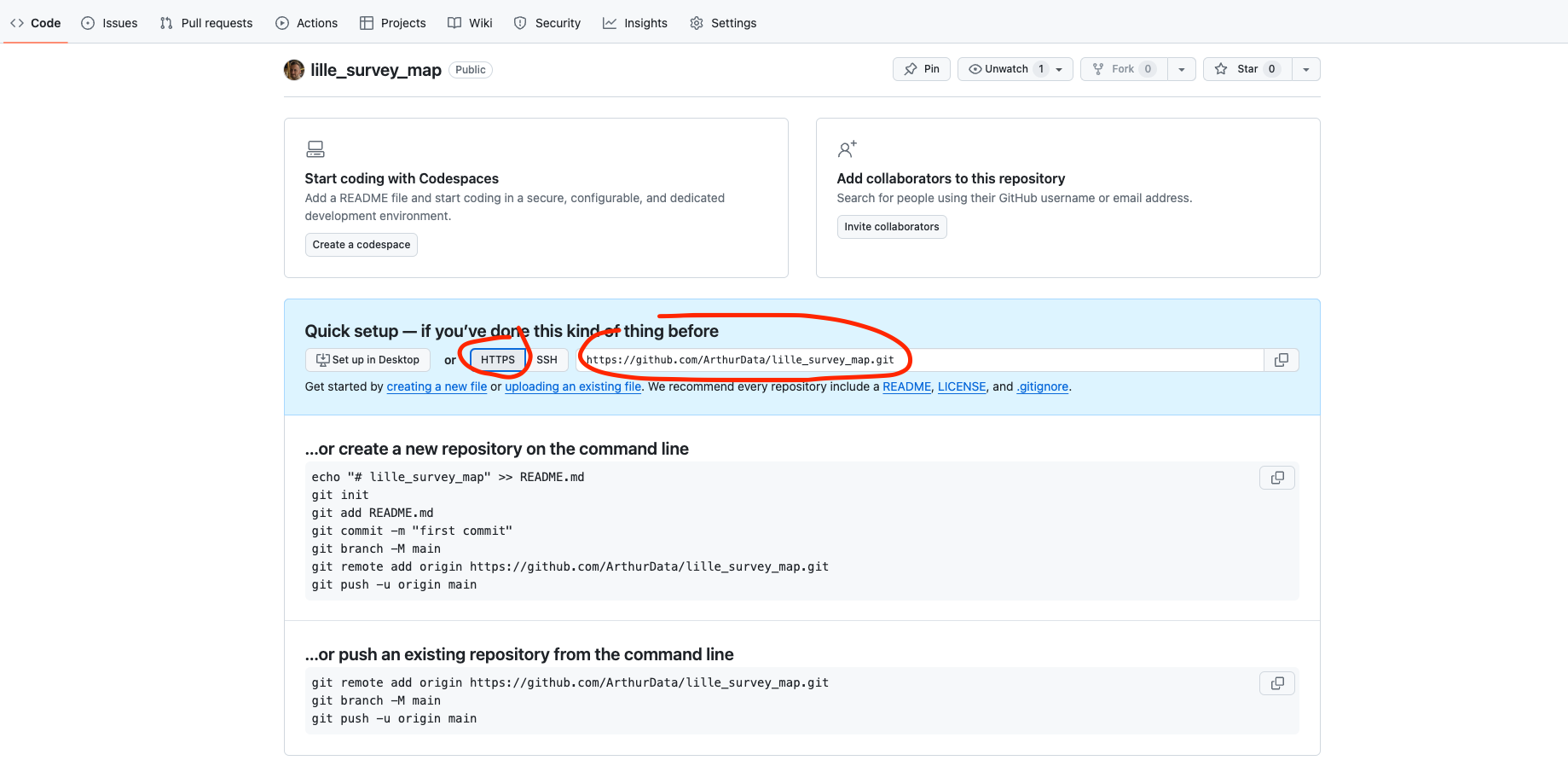Open the Security tab
Screen dimensions: 1568x772
(x=547, y=23)
